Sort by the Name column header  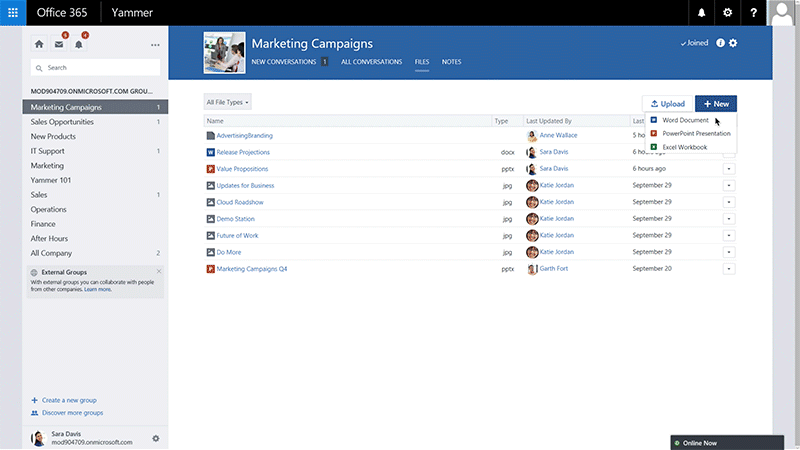[x=215, y=121]
